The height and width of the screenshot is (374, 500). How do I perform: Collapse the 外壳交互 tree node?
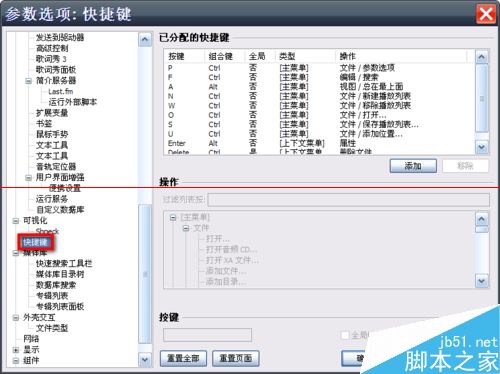pyautogui.click(x=16, y=318)
